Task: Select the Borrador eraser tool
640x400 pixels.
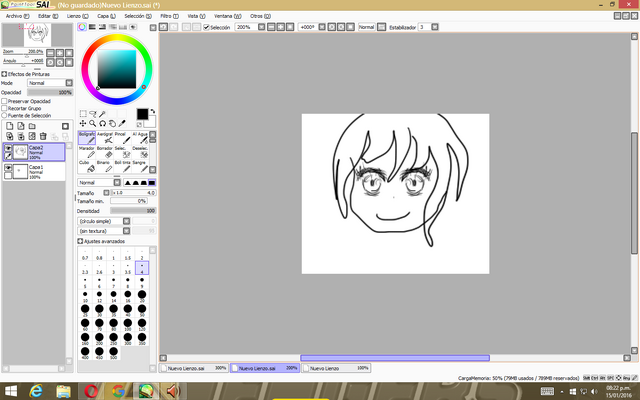Action: (x=104, y=152)
